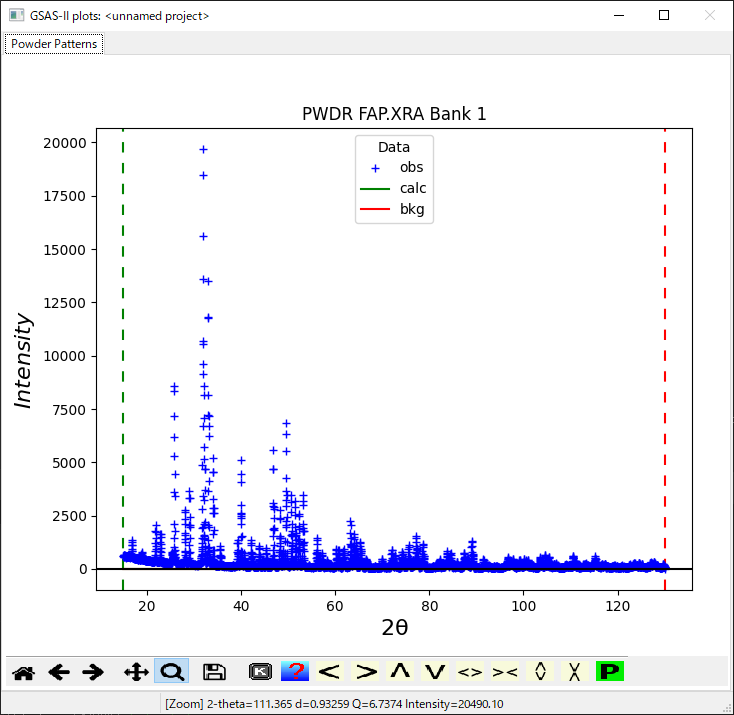Click the green 'P' publish icon

[609, 672]
